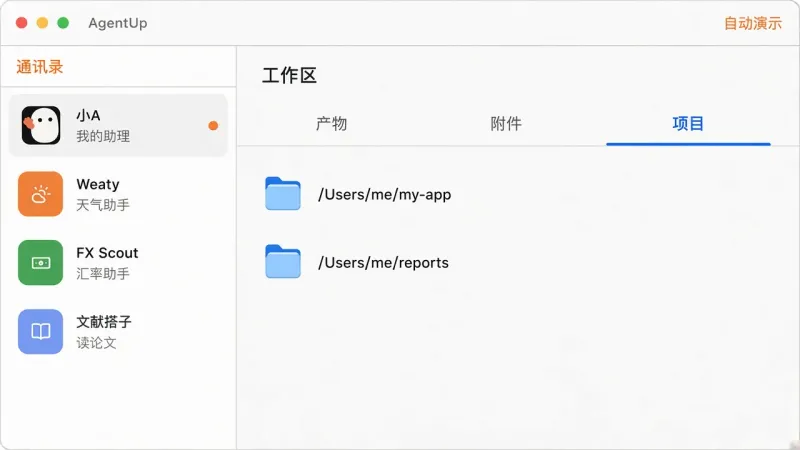Image resolution: width=800 pixels, height=450 pixels.
Task: Click the FX Scout money icon
Action: (x=40, y=263)
